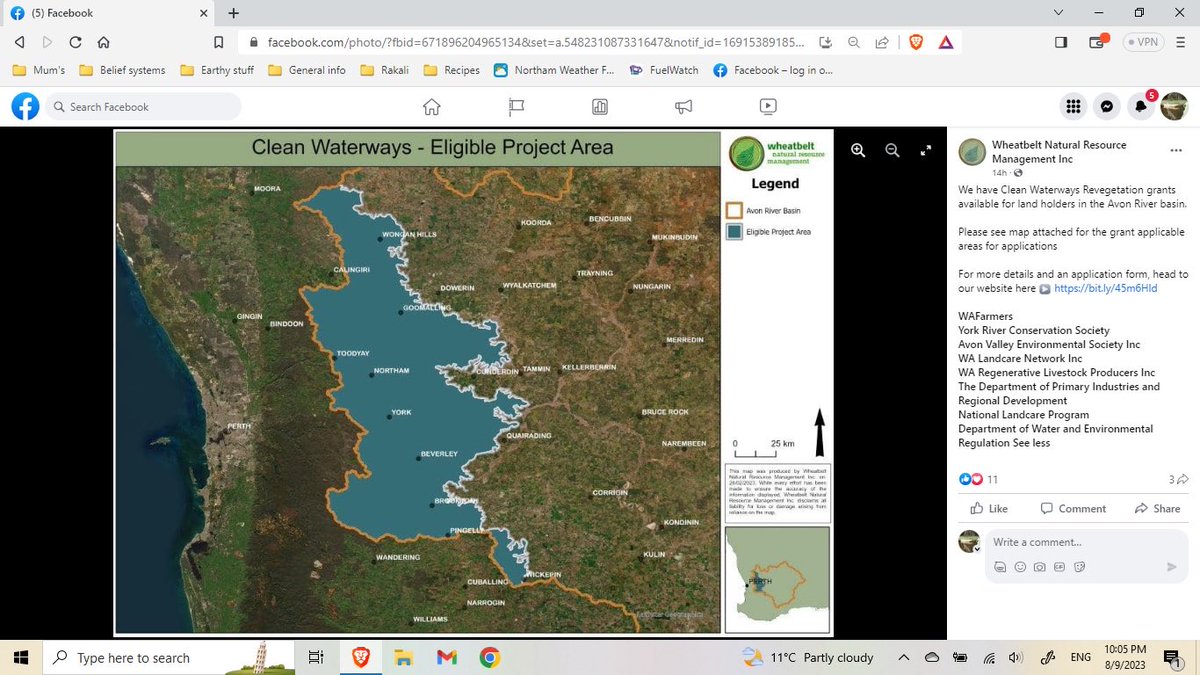Image resolution: width=1200 pixels, height=675 pixels.
Task: Insert an emoji in comment
Action: (x=1020, y=566)
